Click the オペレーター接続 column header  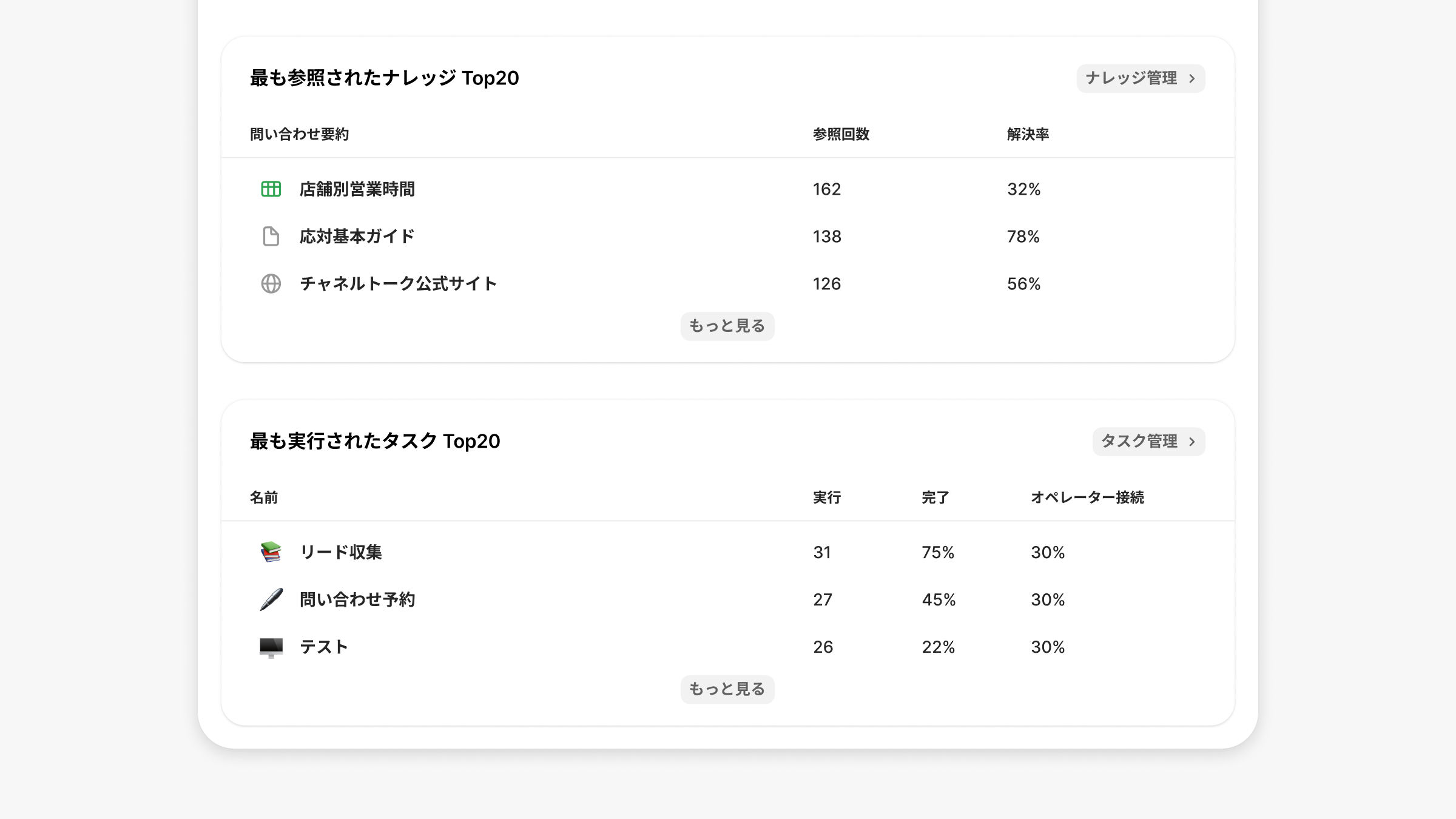[x=1087, y=497]
